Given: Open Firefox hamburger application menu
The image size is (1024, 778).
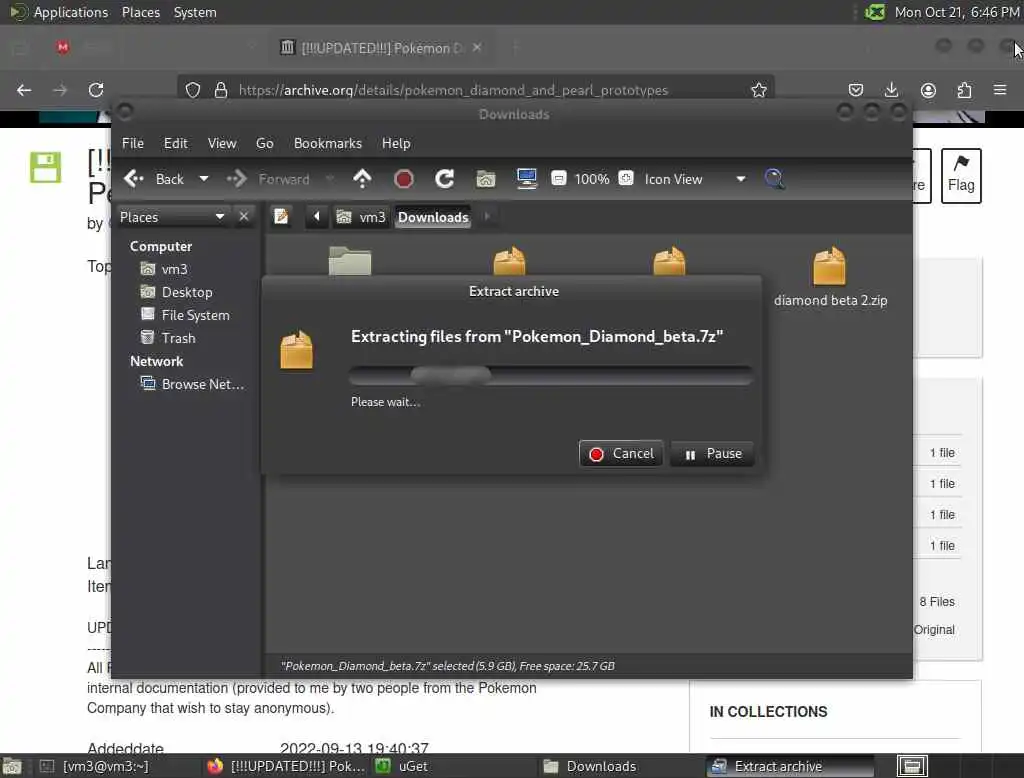Looking at the screenshot, I should click(1000, 89).
